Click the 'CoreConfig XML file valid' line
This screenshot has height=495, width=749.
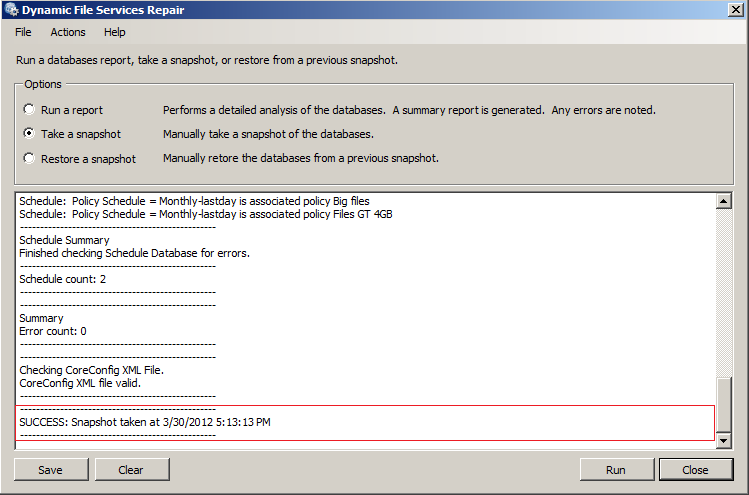(x=80, y=383)
